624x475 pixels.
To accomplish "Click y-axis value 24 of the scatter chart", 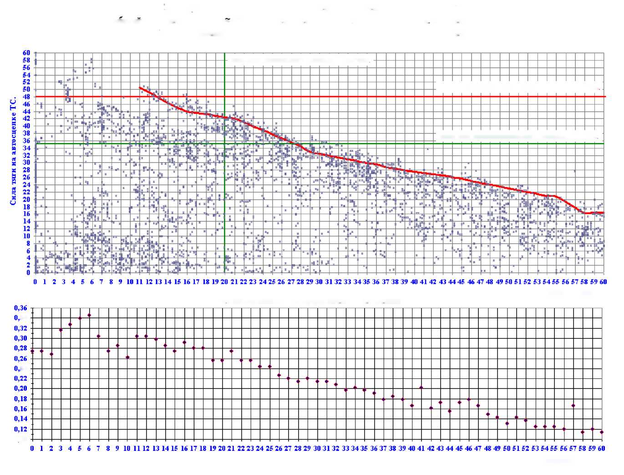I will coord(26,185).
